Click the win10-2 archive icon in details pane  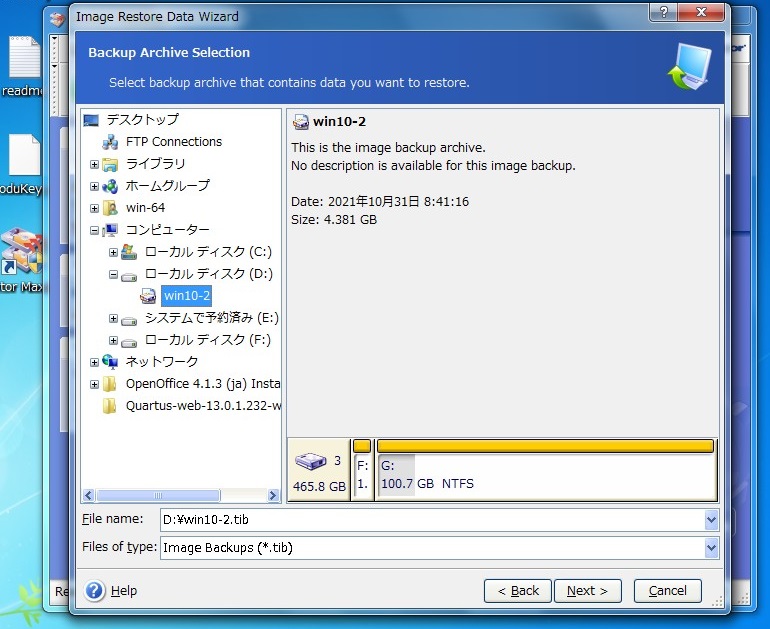tap(301, 121)
